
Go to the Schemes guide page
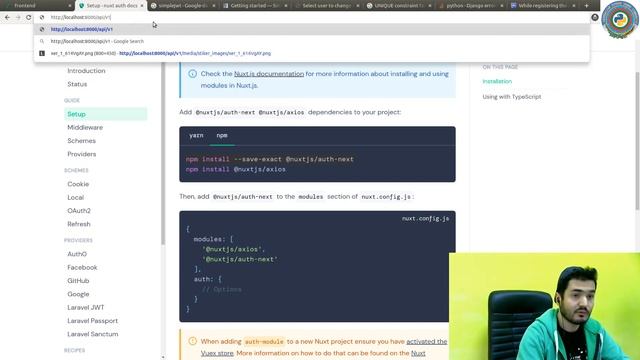81,141
